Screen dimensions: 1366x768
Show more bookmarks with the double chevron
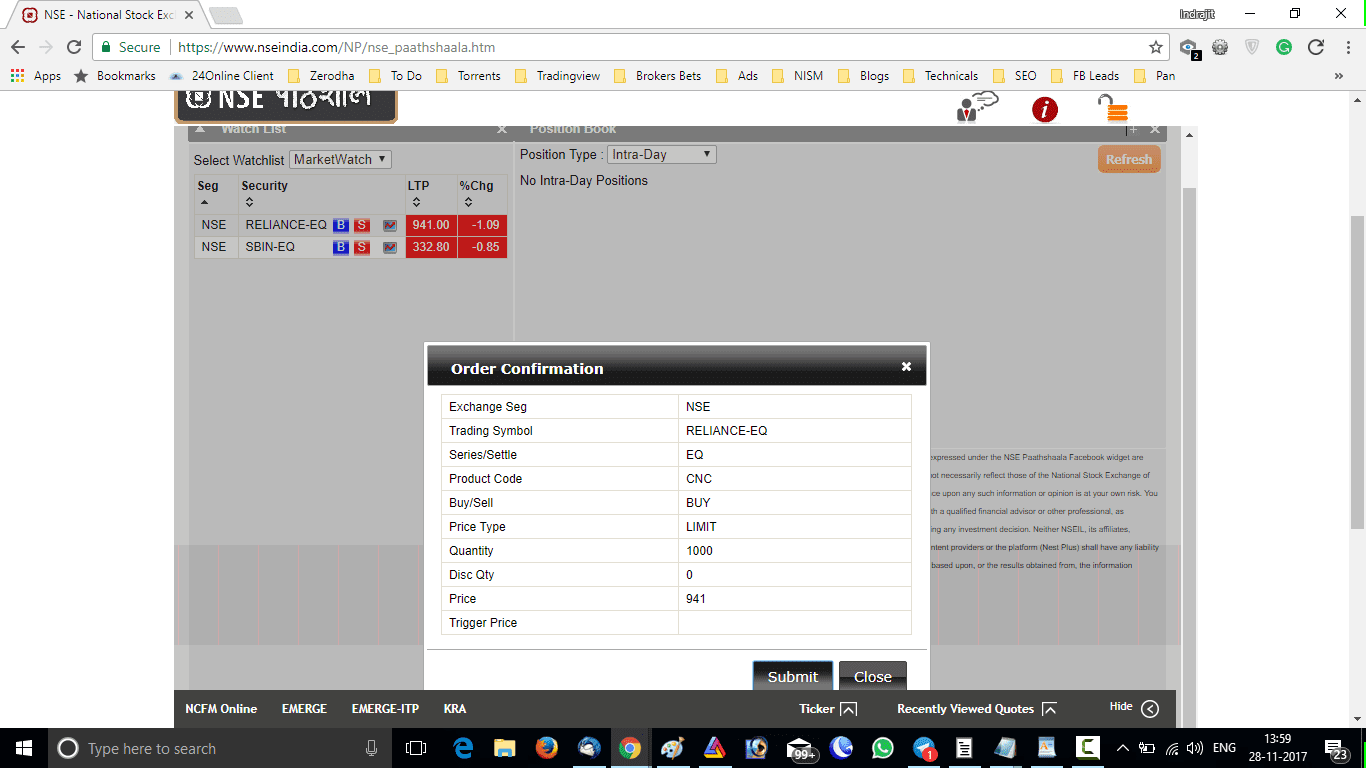coord(1339,75)
